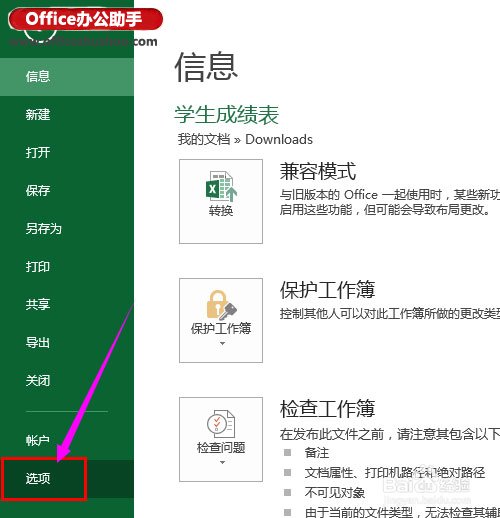Viewport: 500px width, 518px height.
Task: Click the 保护工作簿 lock and key icon
Action: 221,305
